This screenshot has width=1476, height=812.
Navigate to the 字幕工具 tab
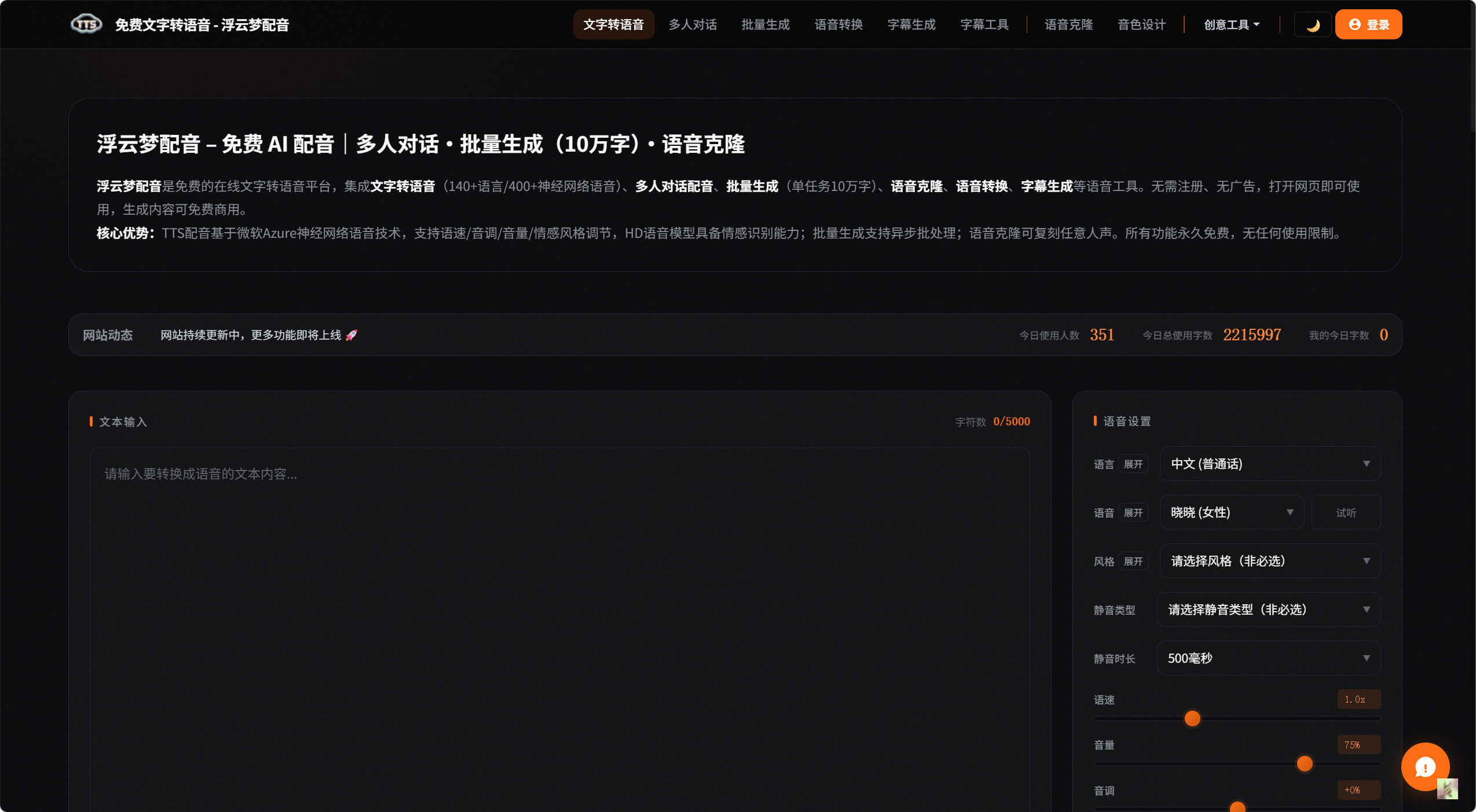pos(984,24)
